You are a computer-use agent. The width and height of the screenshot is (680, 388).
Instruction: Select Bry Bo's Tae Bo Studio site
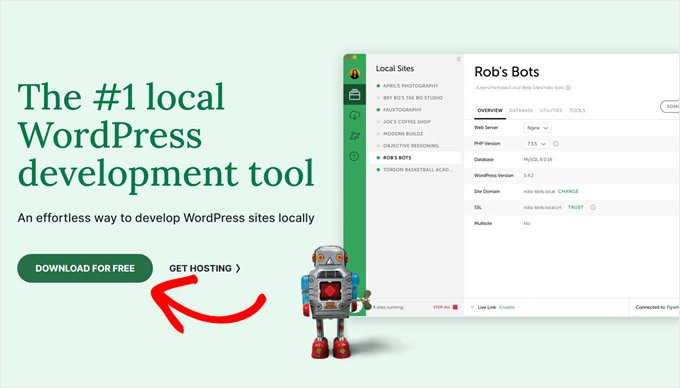pyautogui.click(x=413, y=98)
